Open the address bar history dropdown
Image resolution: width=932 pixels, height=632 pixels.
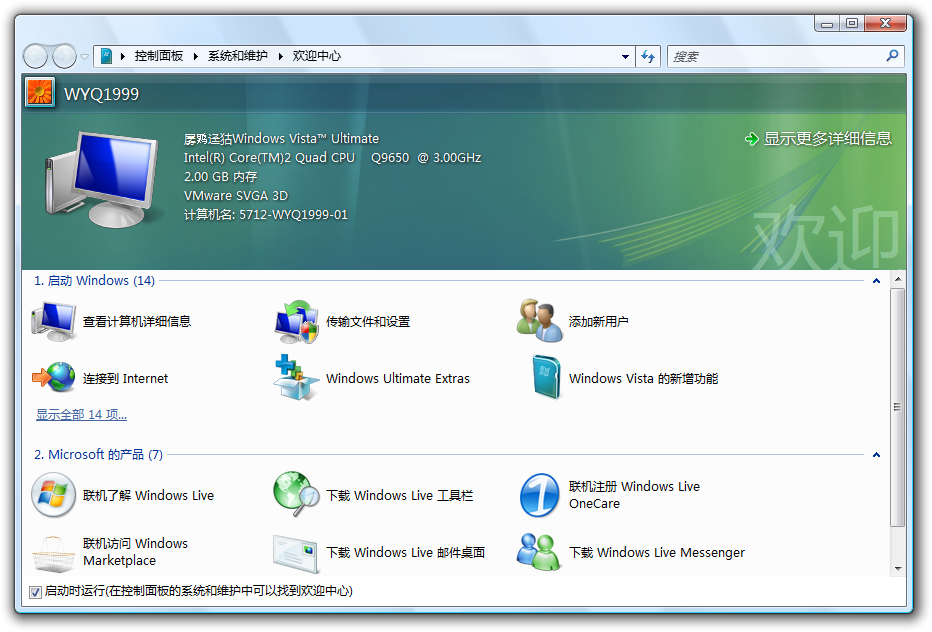625,56
